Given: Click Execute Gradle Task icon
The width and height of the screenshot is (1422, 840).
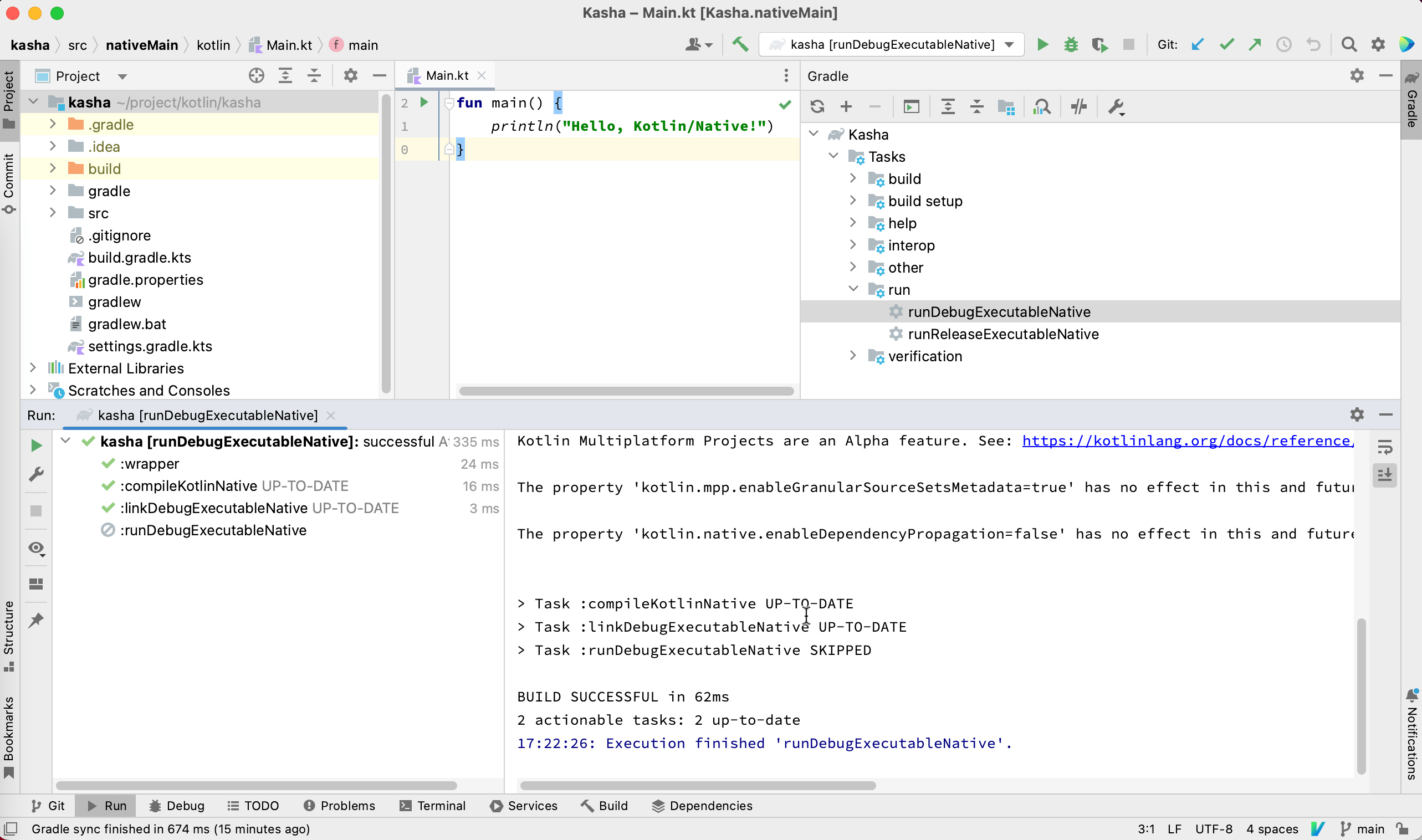Looking at the screenshot, I should (x=912, y=106).
